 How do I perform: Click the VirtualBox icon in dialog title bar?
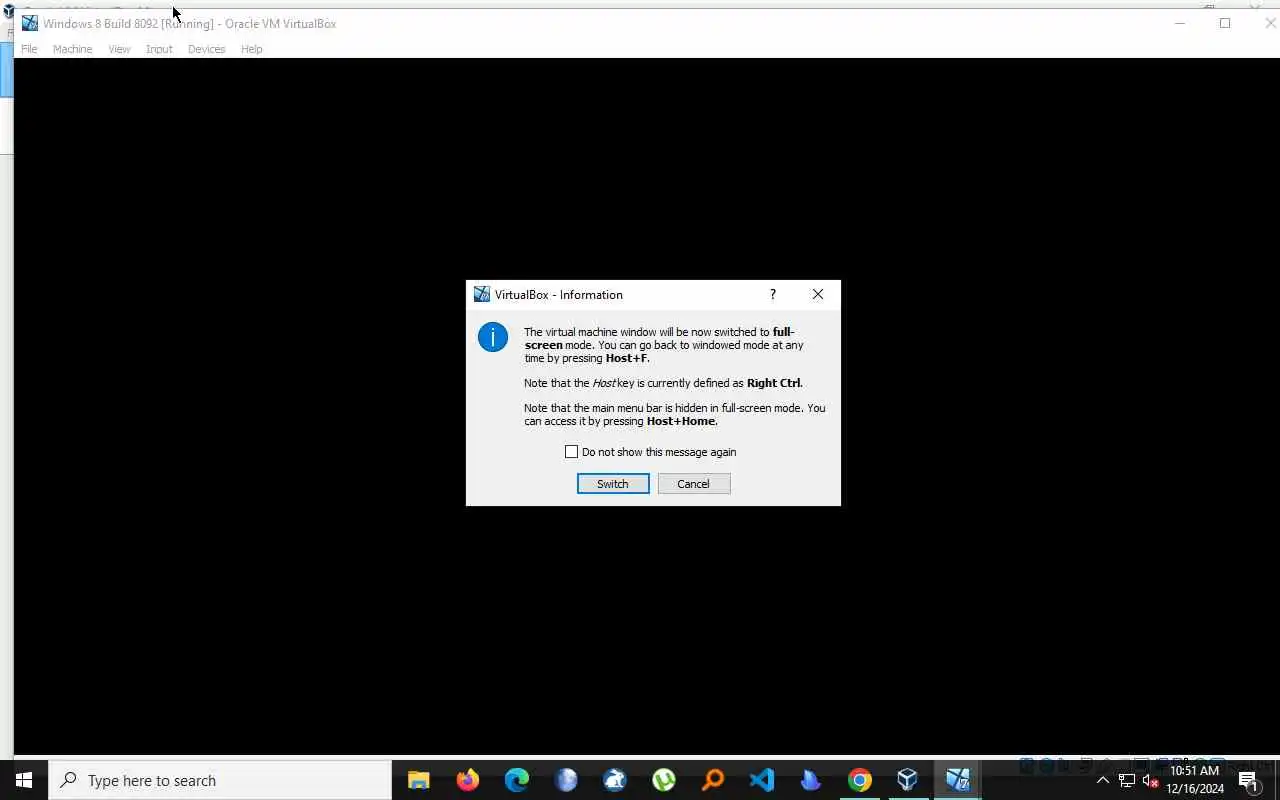[482, 294]
